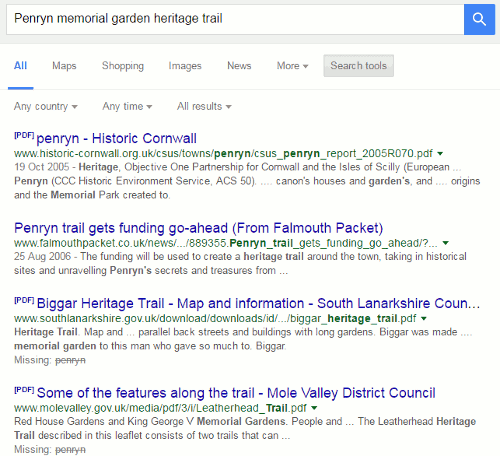Open the green arrow beside southlanarkshire URL

click(424, 319)
